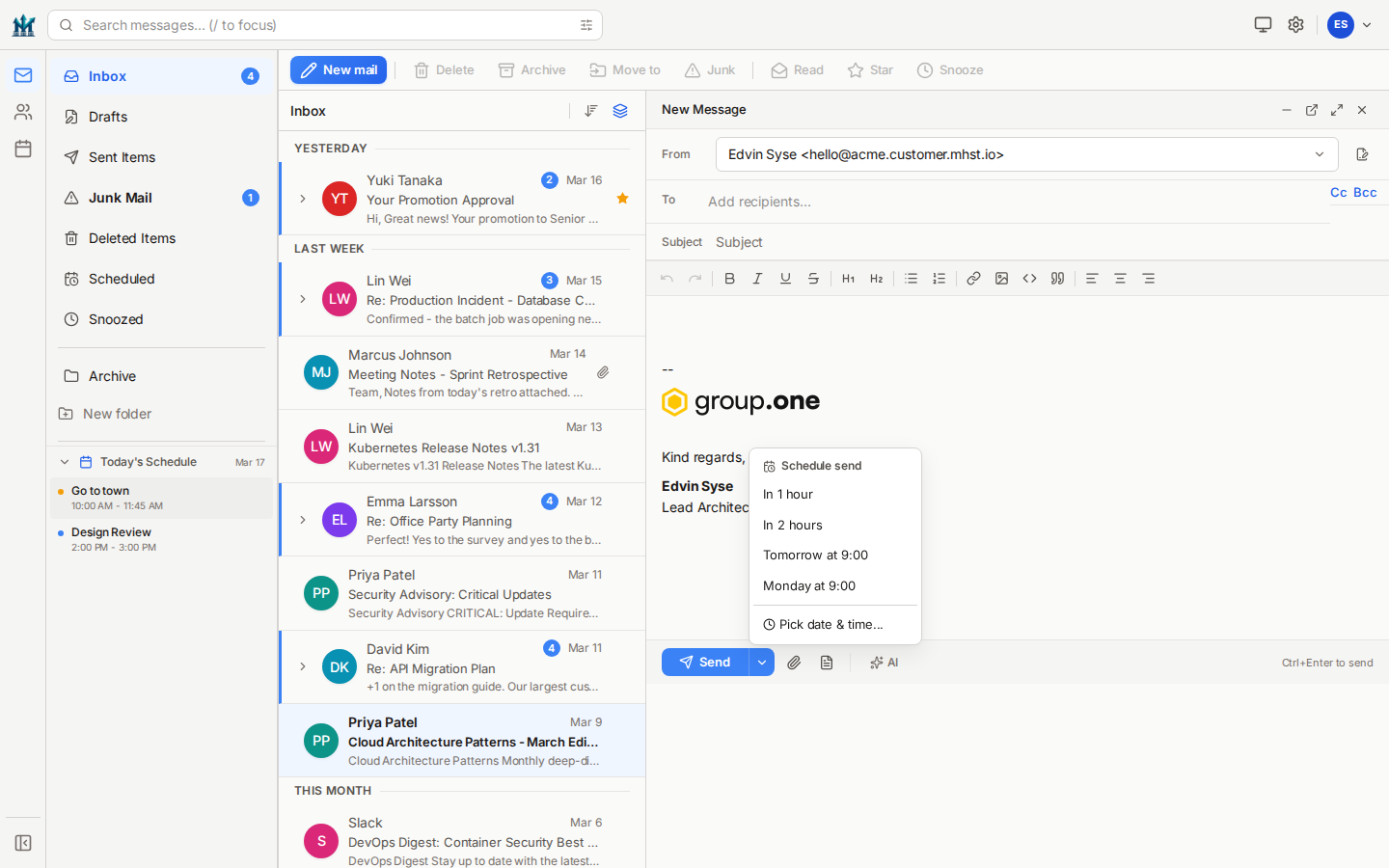Screen dimensions: 1389x868
Task: Attach a file using the paperclip icon
Action: (794, 663)
